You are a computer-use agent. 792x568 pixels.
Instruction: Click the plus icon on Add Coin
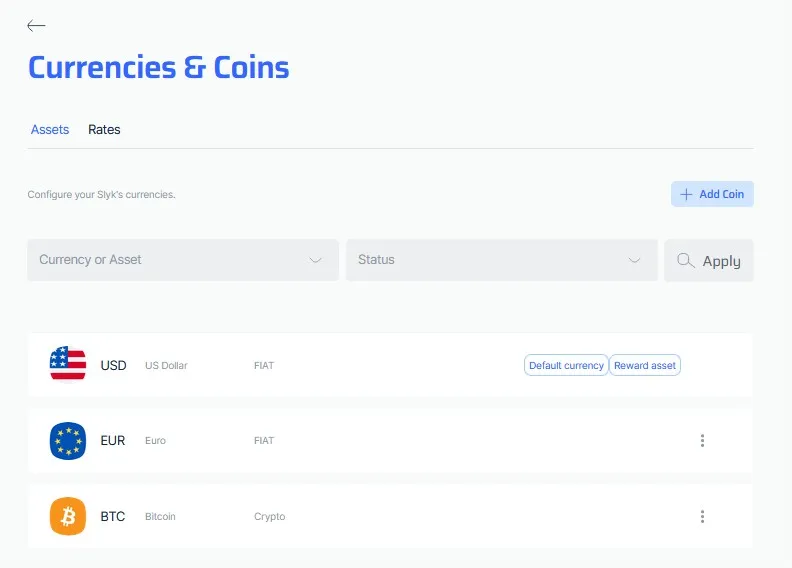pos(686,194)
